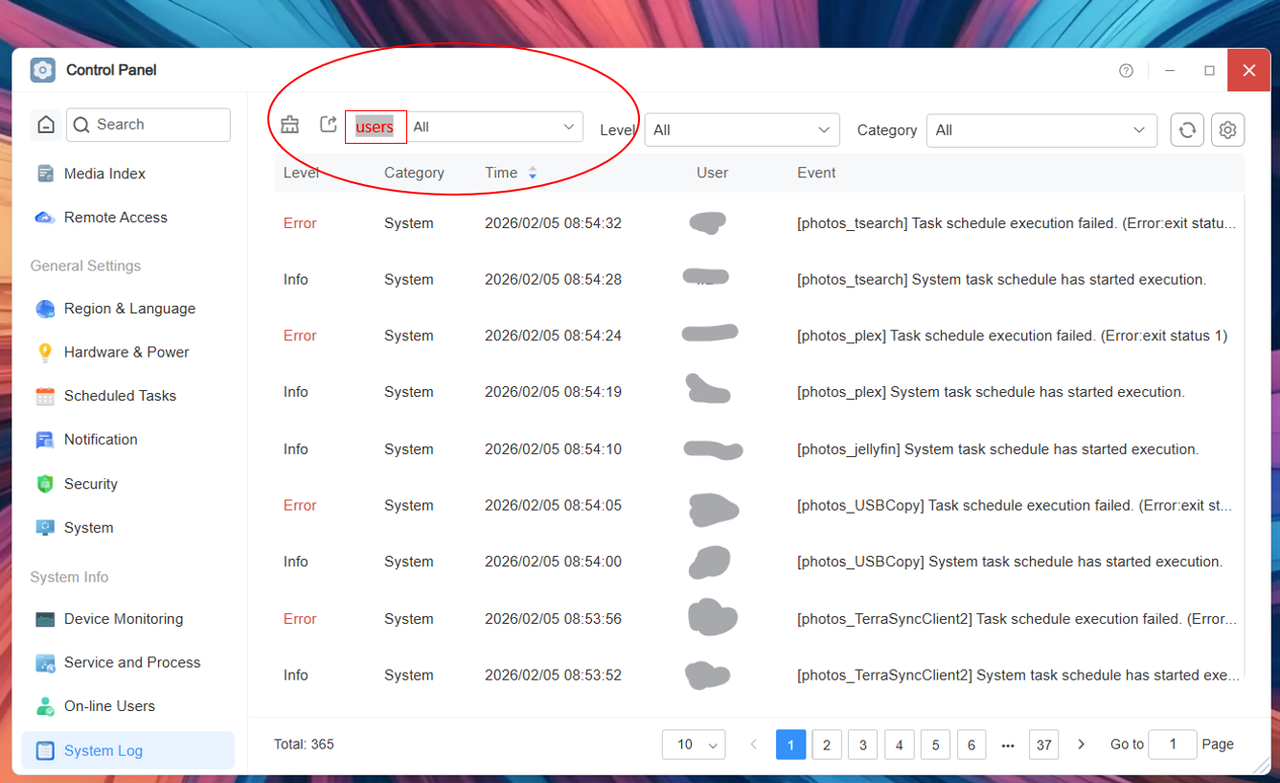Select the 08:54:32 photos_tsearch error row
Screen dimensions: 1280x783
click(759, 223)
